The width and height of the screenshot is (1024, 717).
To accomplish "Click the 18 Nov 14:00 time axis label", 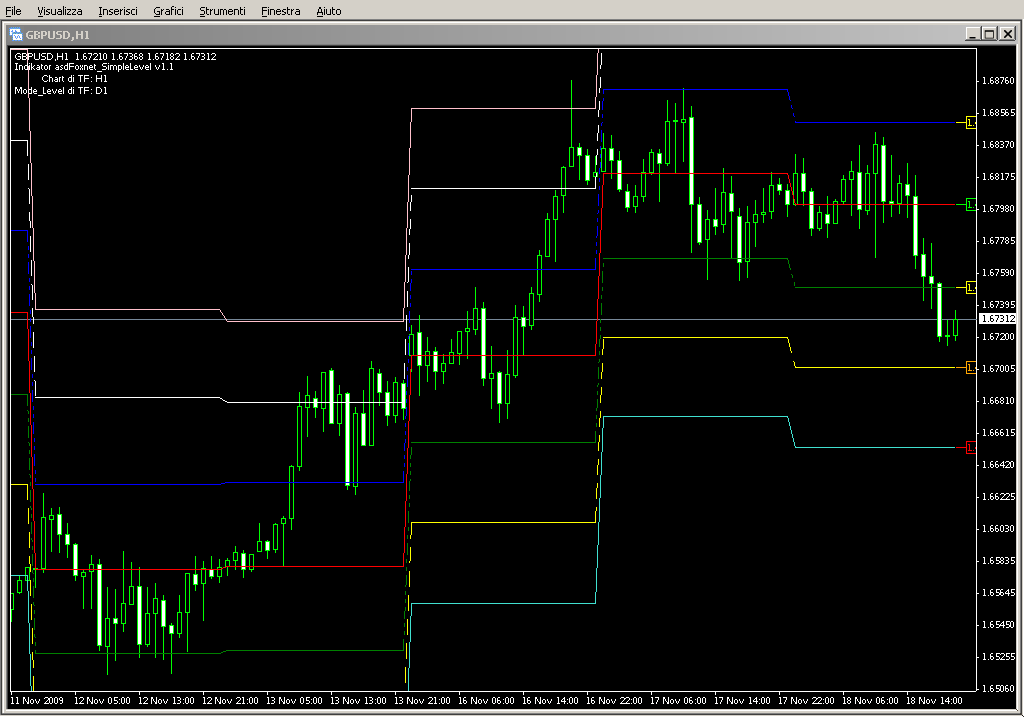I will click(934, 701).
